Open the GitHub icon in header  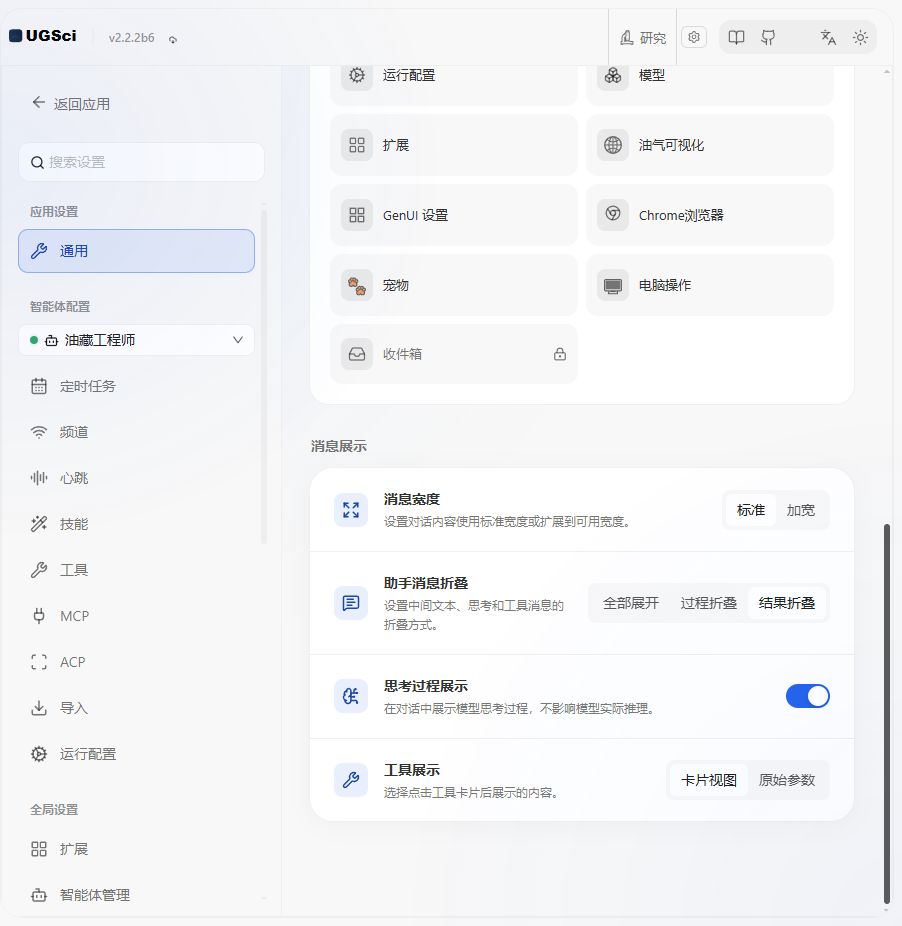(x=768, y=38)
